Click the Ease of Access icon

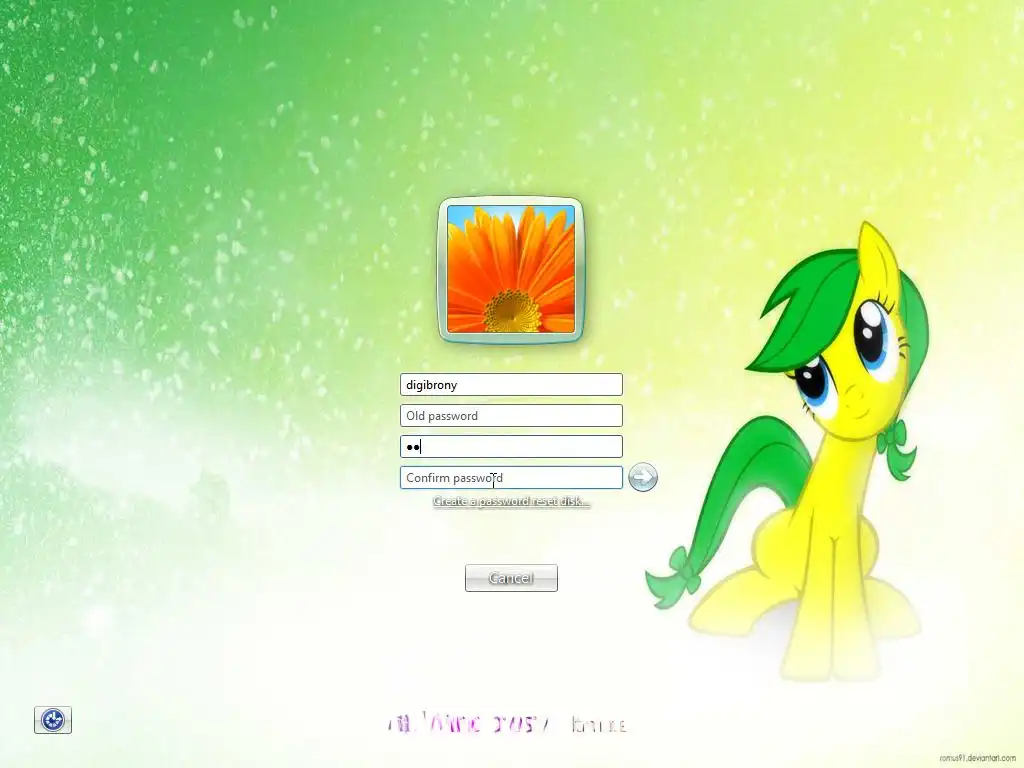tap(53, 720)
